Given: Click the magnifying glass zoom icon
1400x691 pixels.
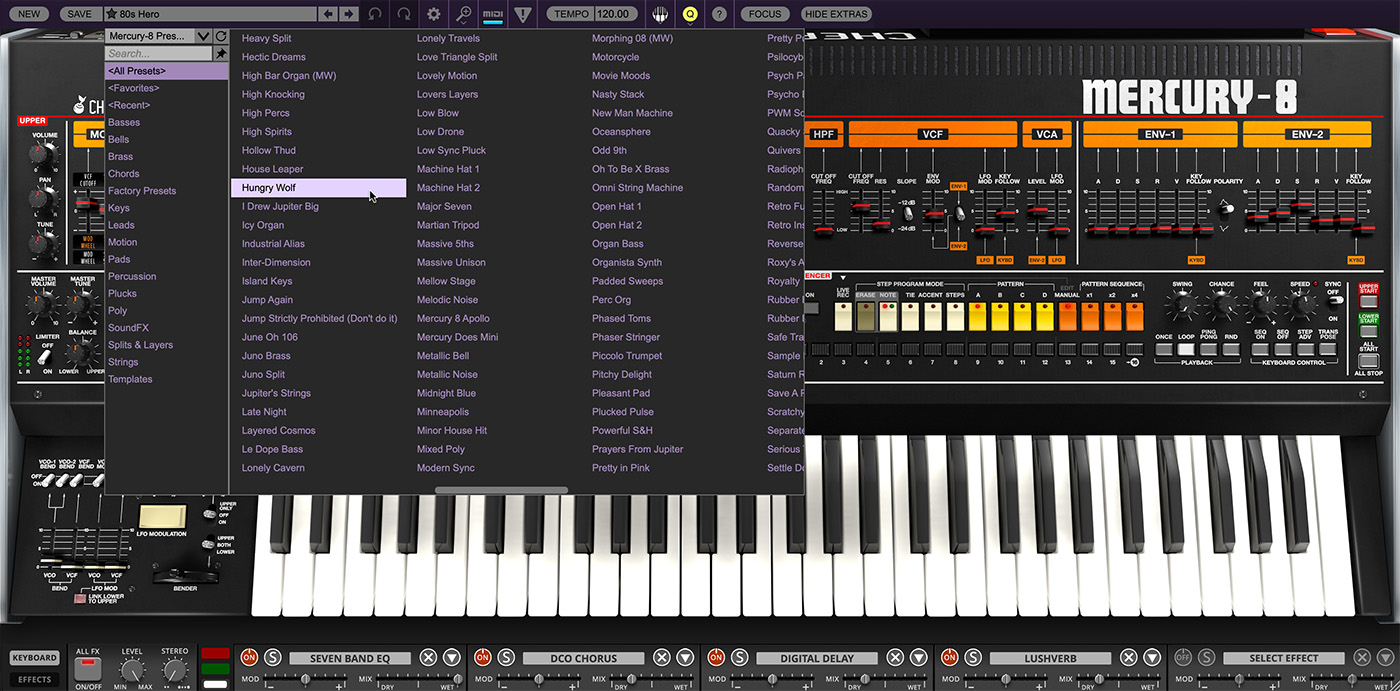Looking at the screenshot, I should 464,14.
